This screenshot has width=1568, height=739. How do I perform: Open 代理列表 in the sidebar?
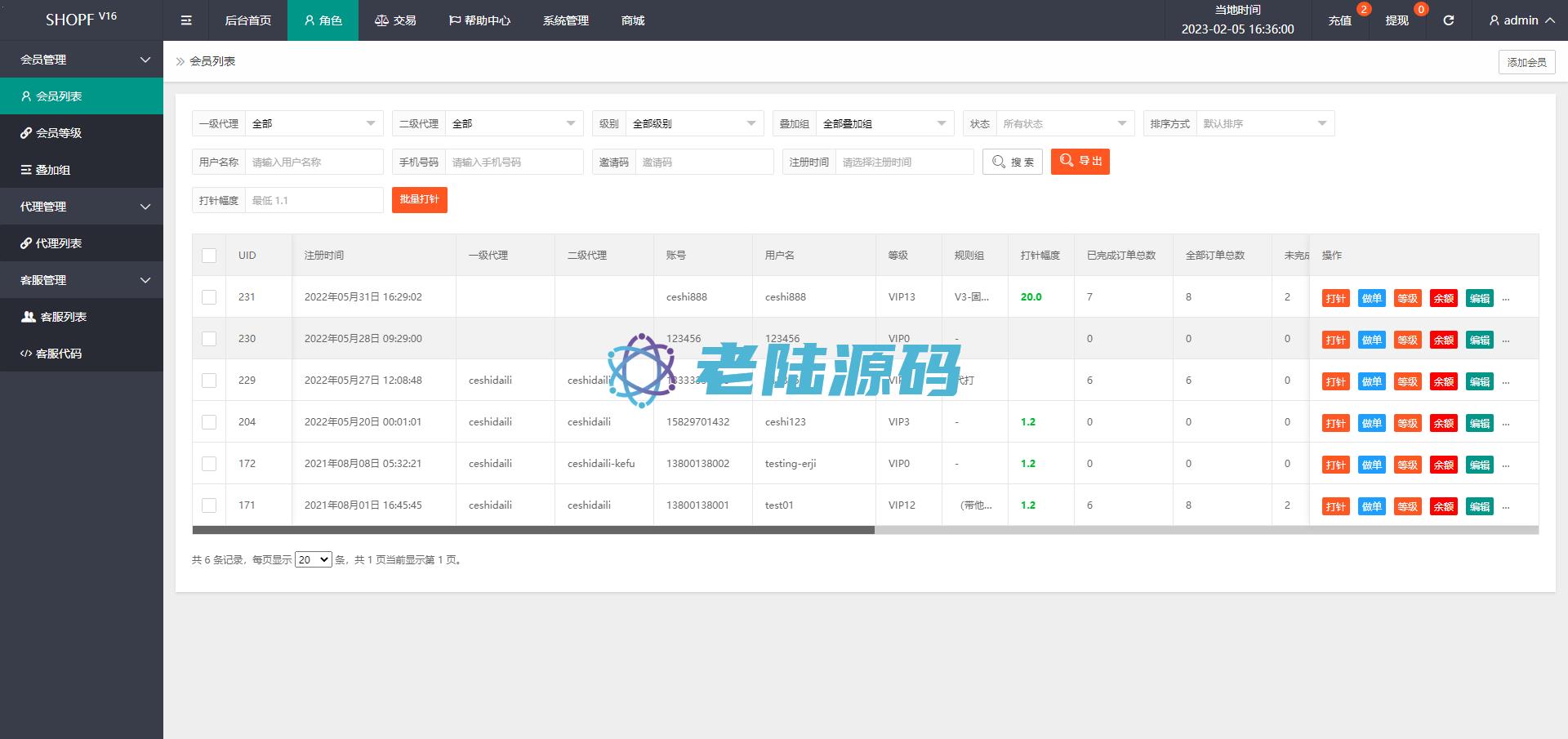[x=59, y=243]
